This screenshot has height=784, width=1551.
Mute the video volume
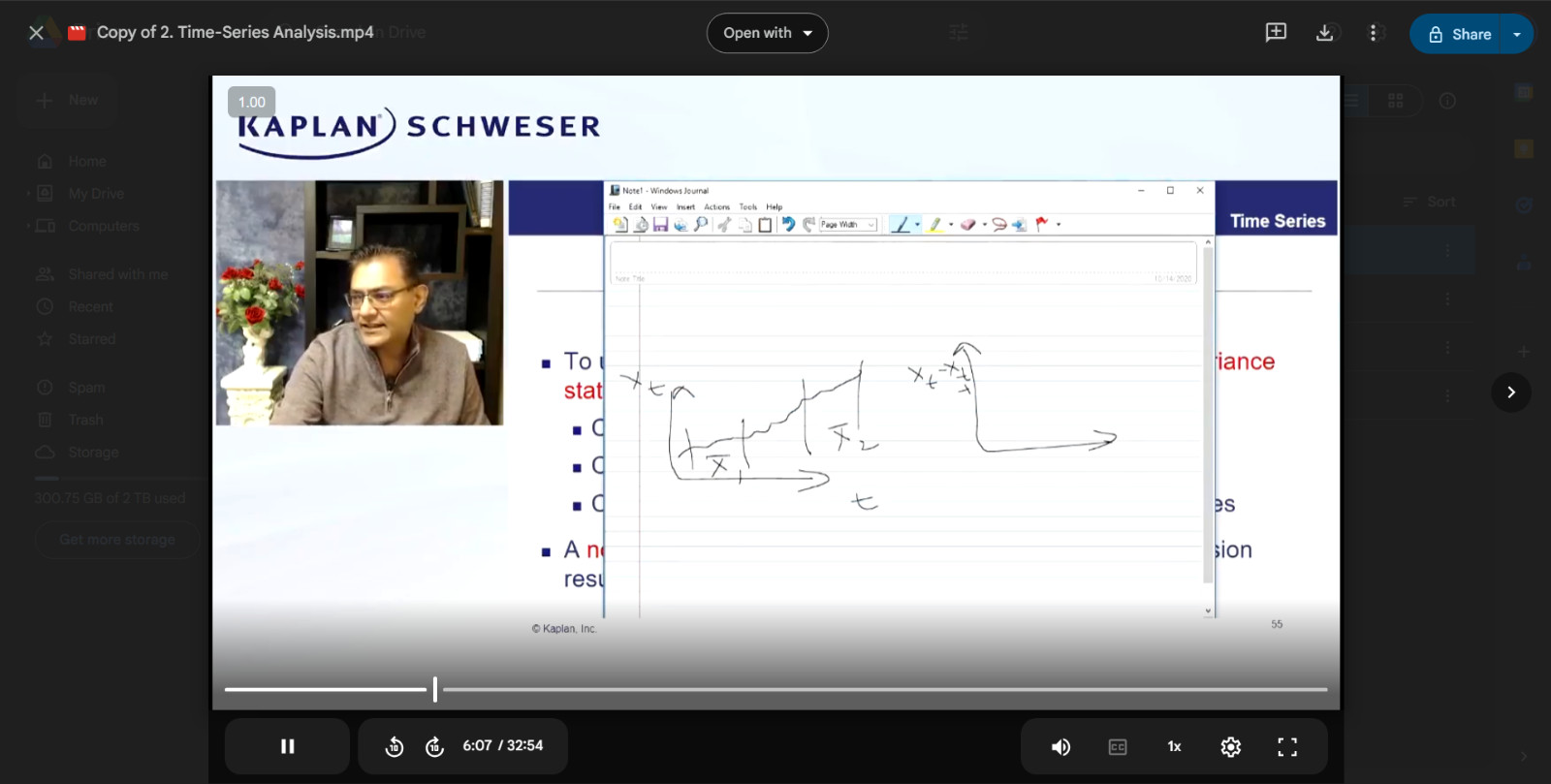click(x=1061, y=746)
